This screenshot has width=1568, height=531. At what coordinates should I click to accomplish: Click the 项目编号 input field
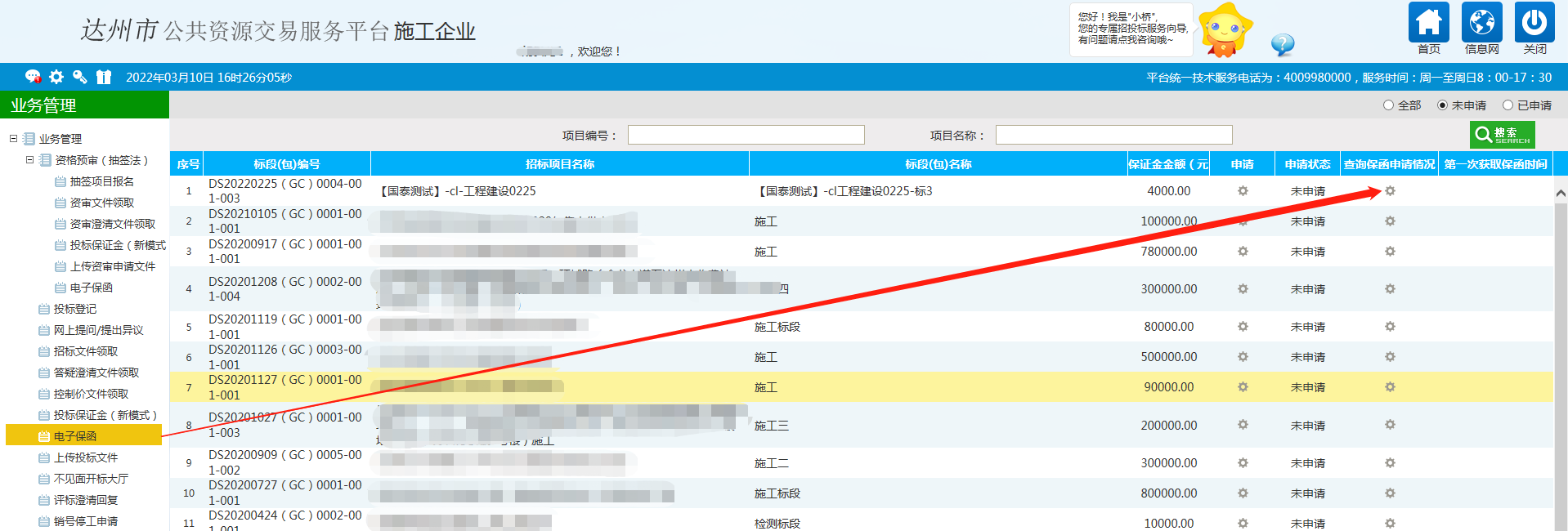[x=746, y=136]
